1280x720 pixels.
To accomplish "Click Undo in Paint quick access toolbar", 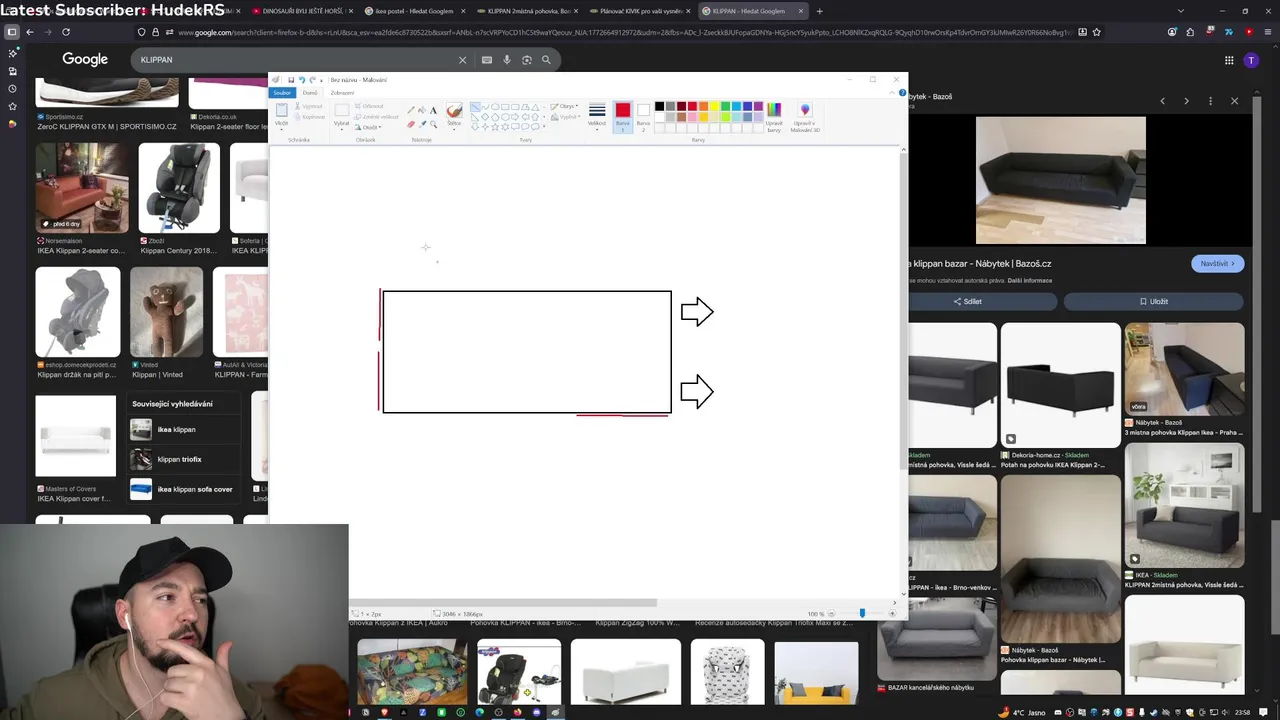I will pos(302,80).
